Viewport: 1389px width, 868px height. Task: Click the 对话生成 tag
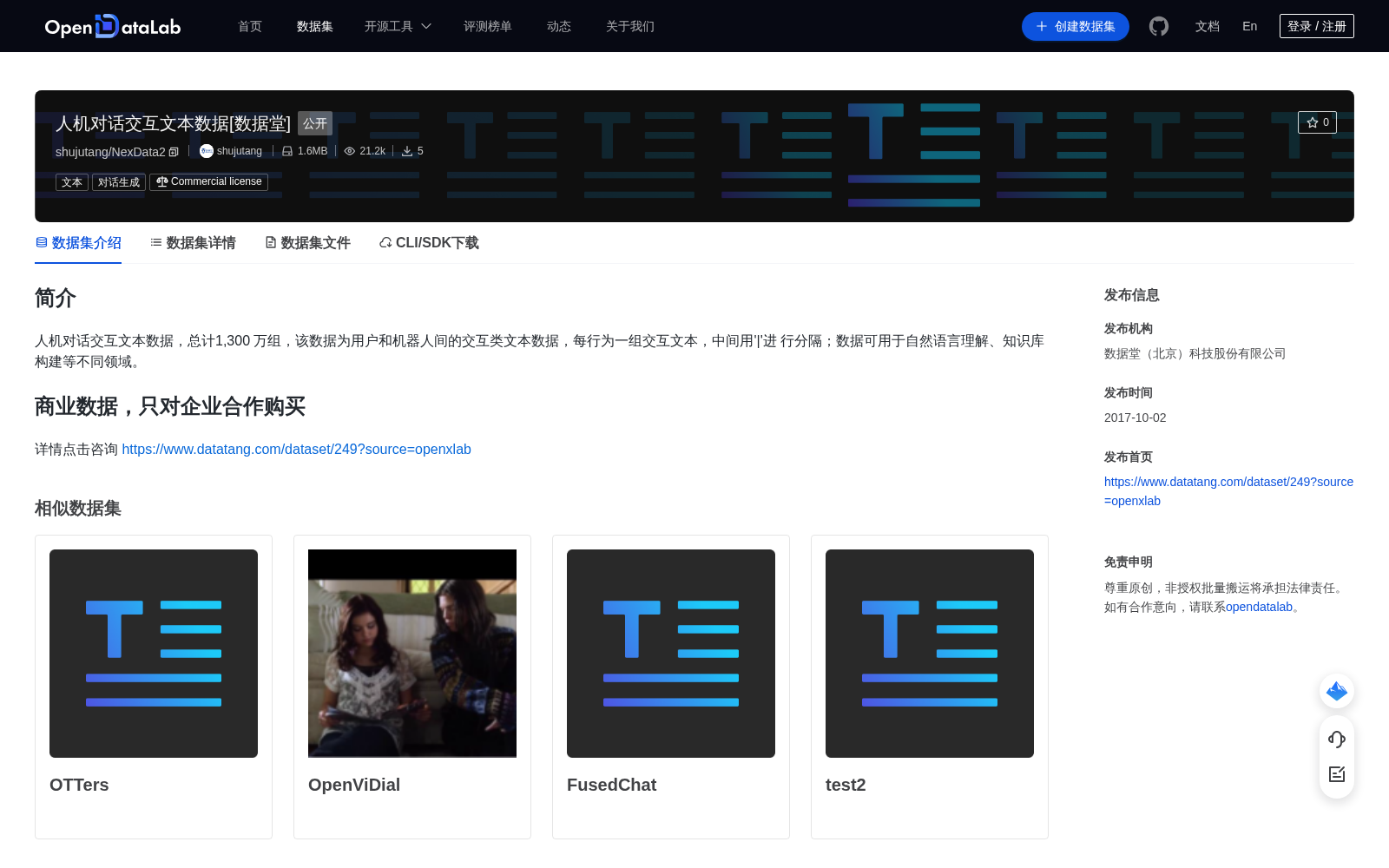[119, 182]
